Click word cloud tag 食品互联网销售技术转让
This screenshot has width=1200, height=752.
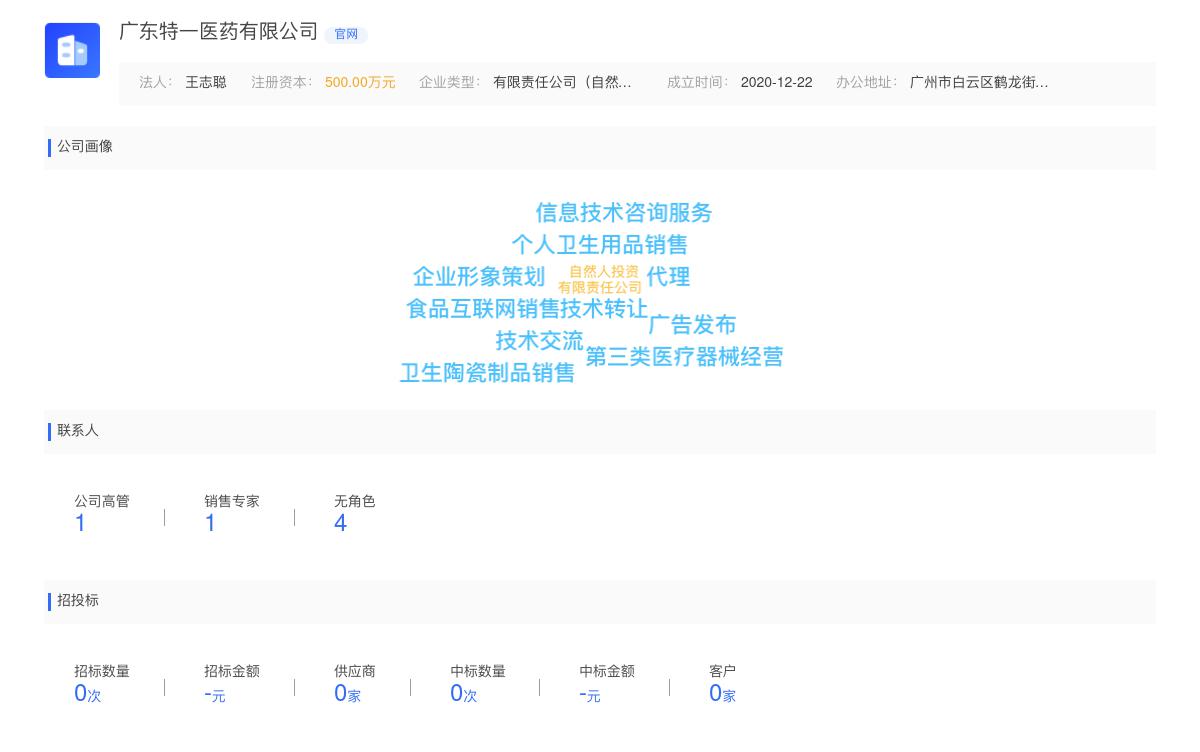click(x=527, y=309)
